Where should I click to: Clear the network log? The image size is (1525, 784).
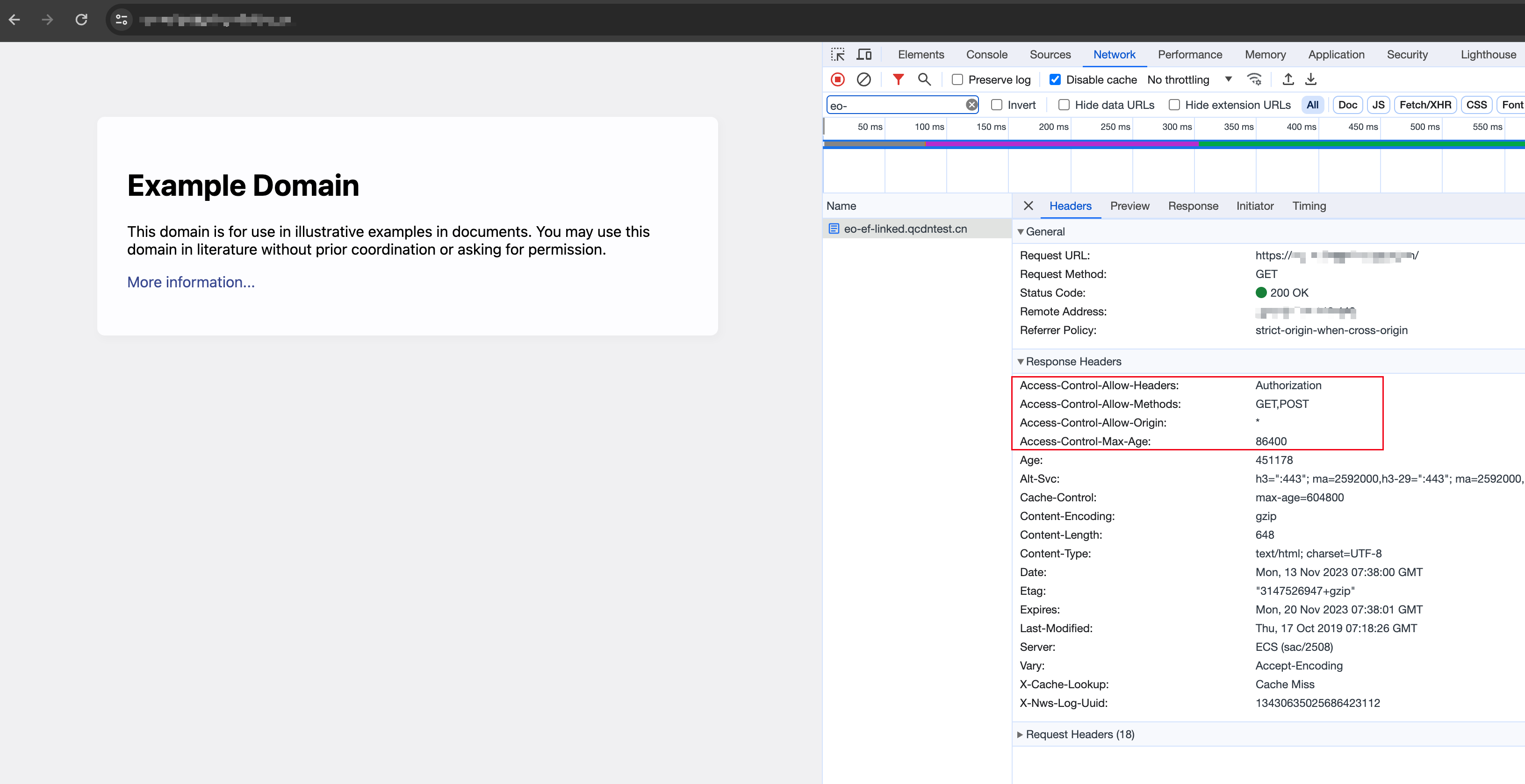click(864, 79)
